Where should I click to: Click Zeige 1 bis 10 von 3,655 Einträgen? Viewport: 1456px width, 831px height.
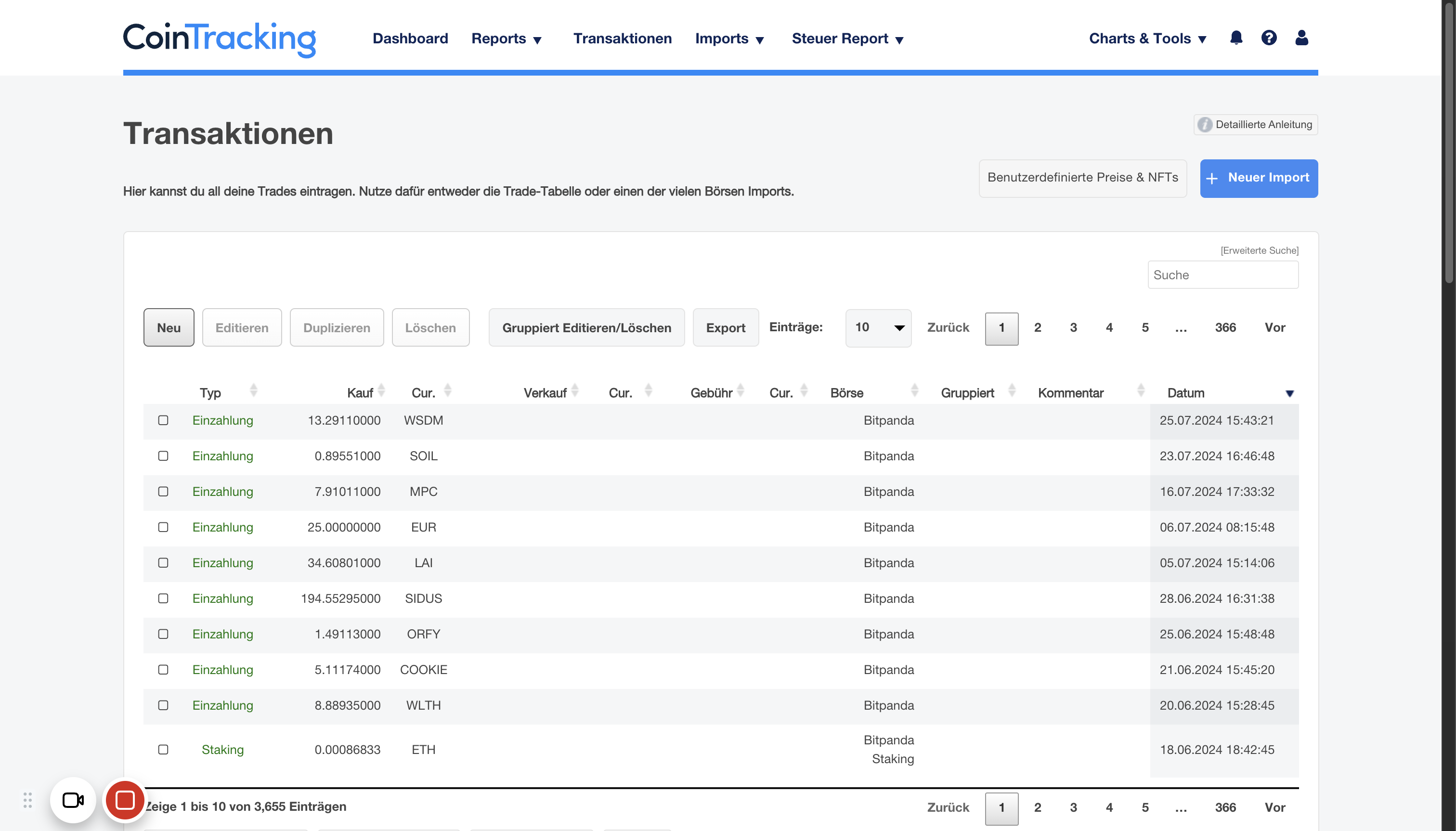coord(246,806)
